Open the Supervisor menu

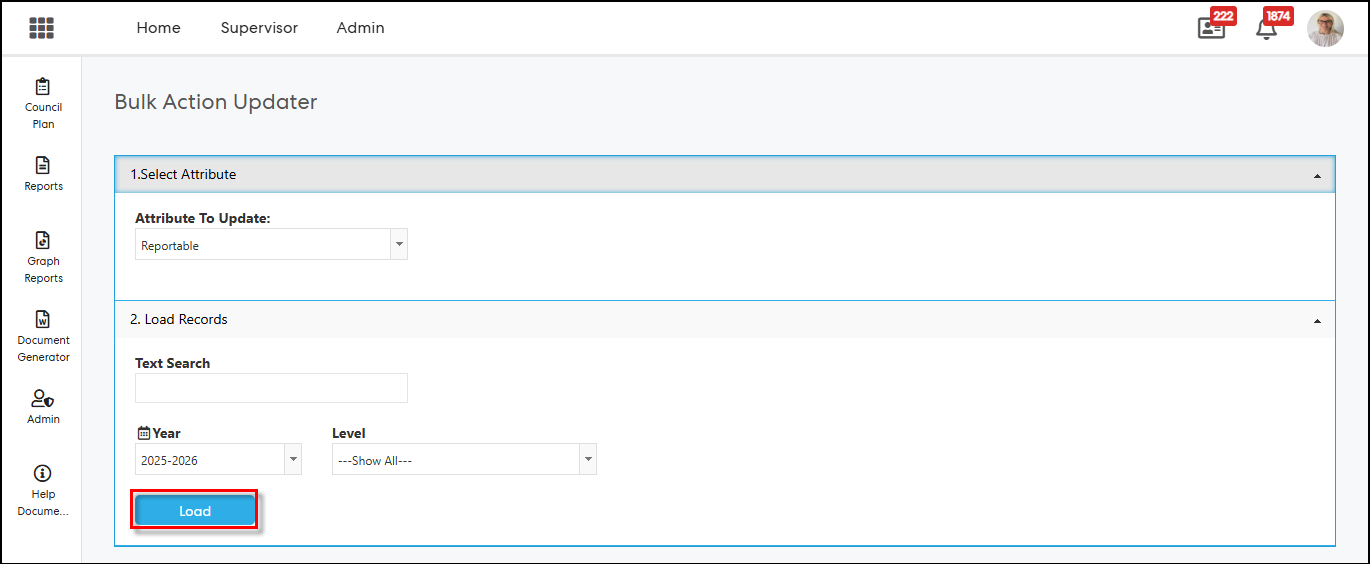[259, 28]
